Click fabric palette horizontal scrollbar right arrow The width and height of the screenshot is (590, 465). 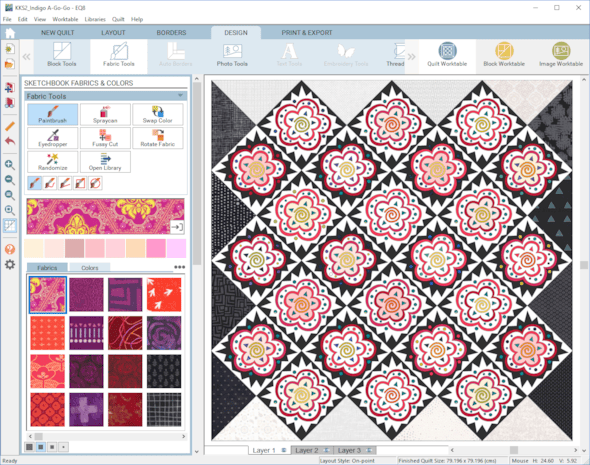click(184, 436)
